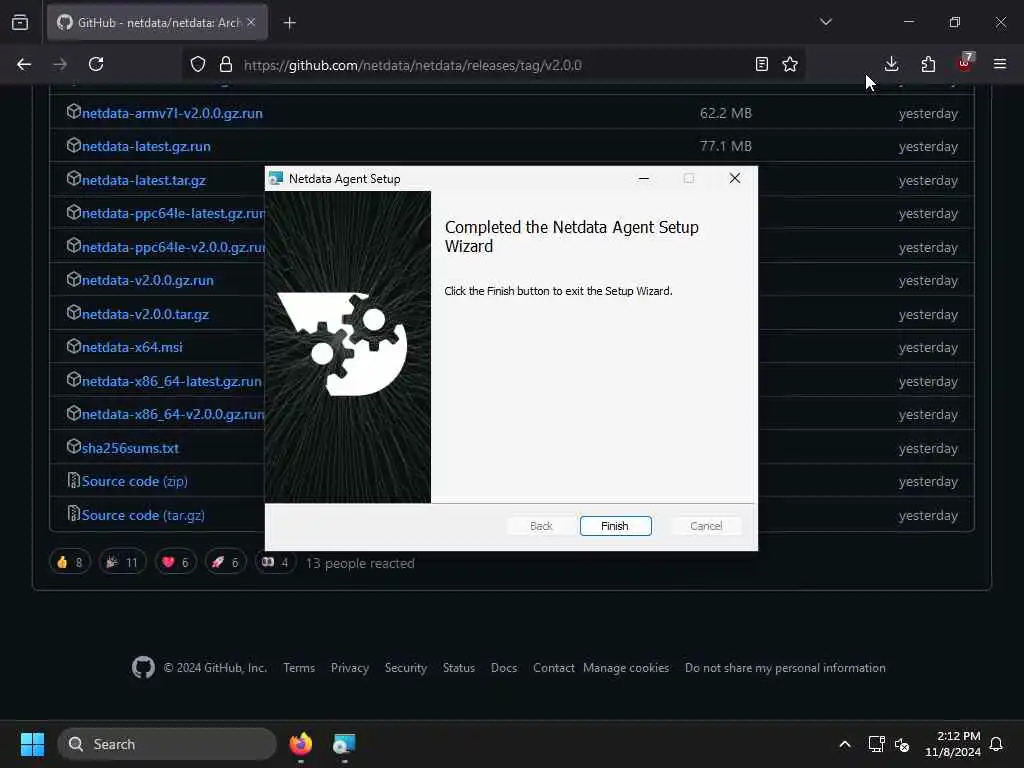Click the rocket reaction showing 6
This screenshot has height=768, width=1024.
[225, 562]
